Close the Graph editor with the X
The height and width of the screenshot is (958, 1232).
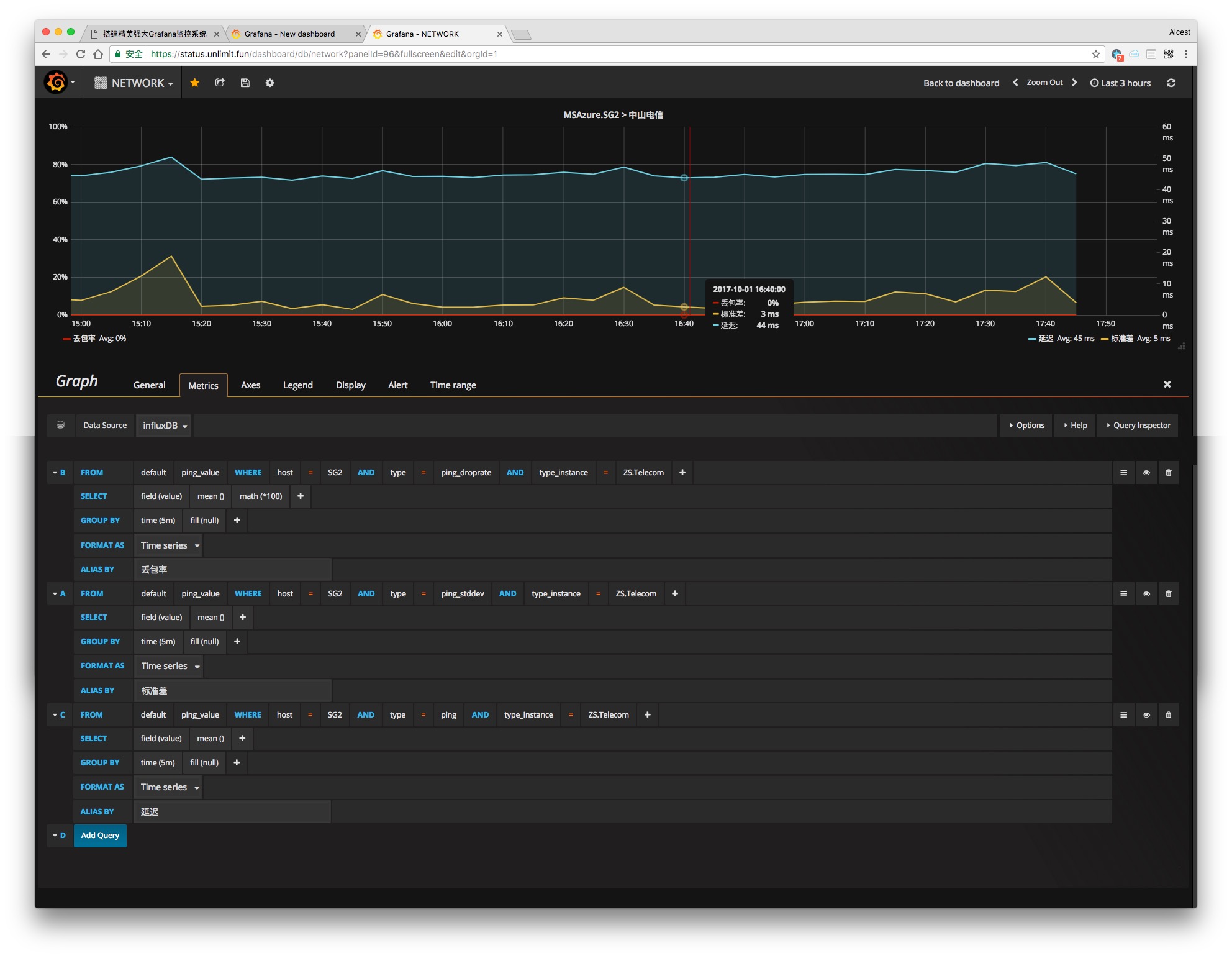1167,385
